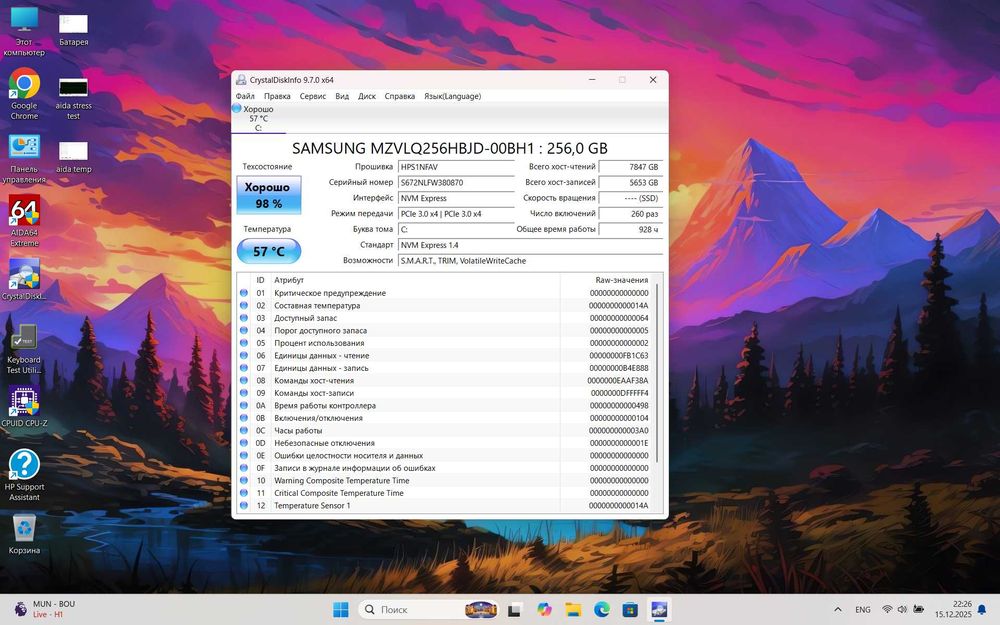The height and width of the screenshot is (625, 1000).
Task: Select the aida temp desktop file
Action: pyautogui.click(x=73, y=158)
